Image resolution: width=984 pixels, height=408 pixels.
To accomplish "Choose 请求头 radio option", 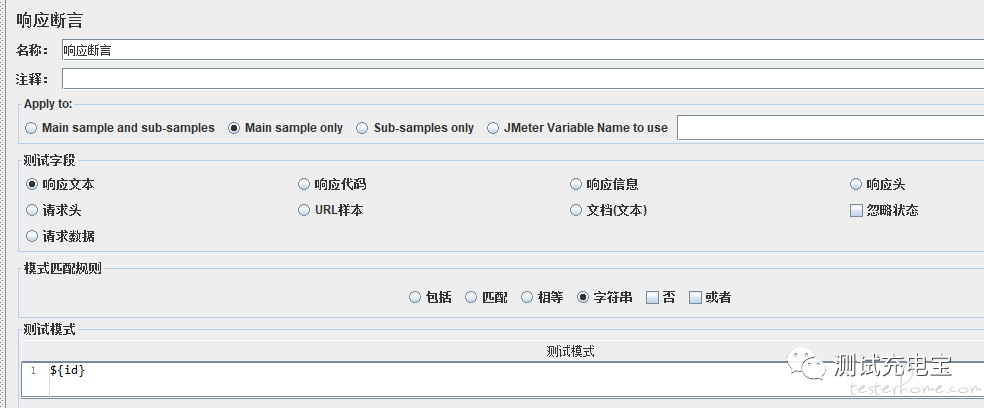I will 53,210.
